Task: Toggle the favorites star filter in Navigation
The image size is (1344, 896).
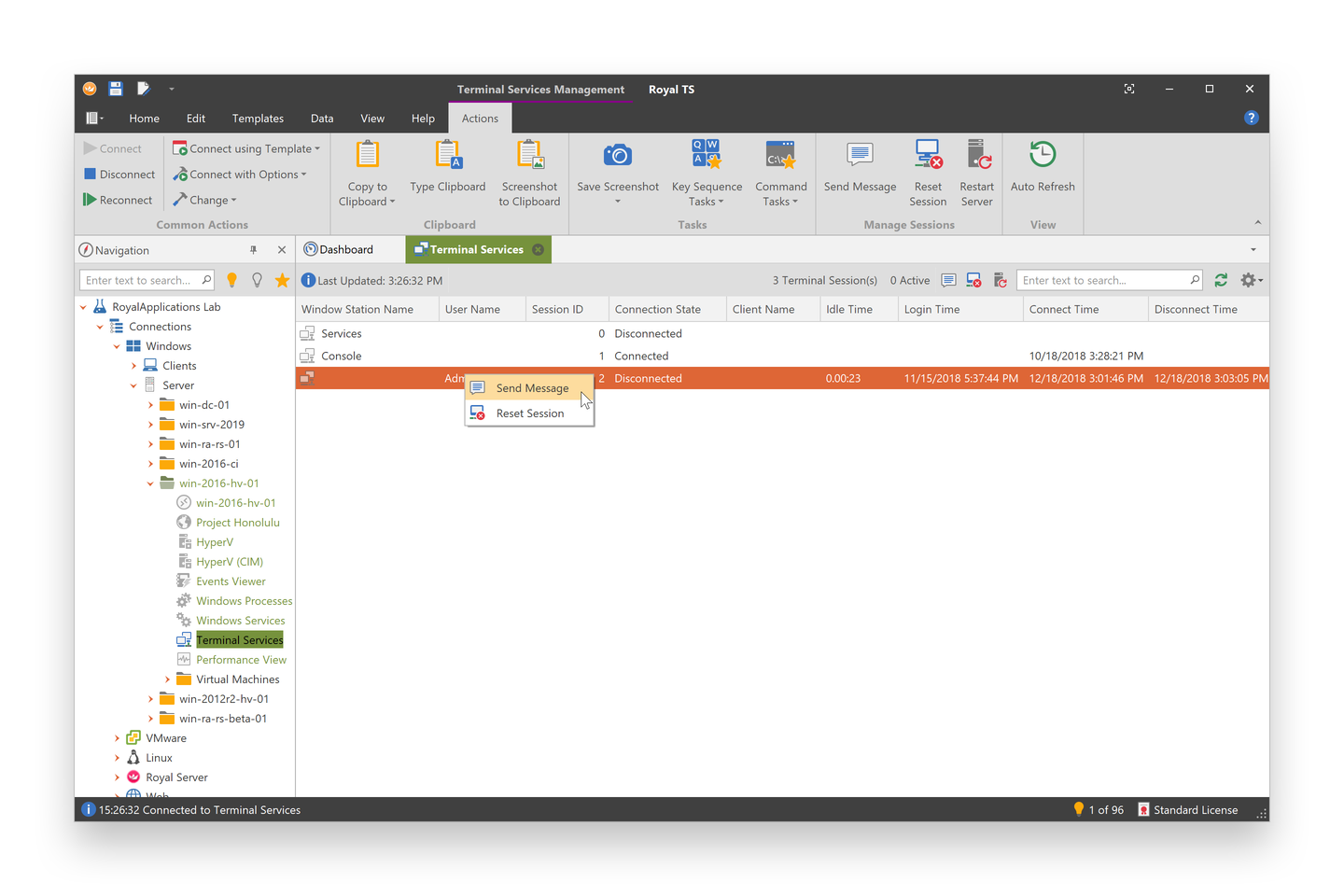Action: pyautogui.click(x=282, y=279)
